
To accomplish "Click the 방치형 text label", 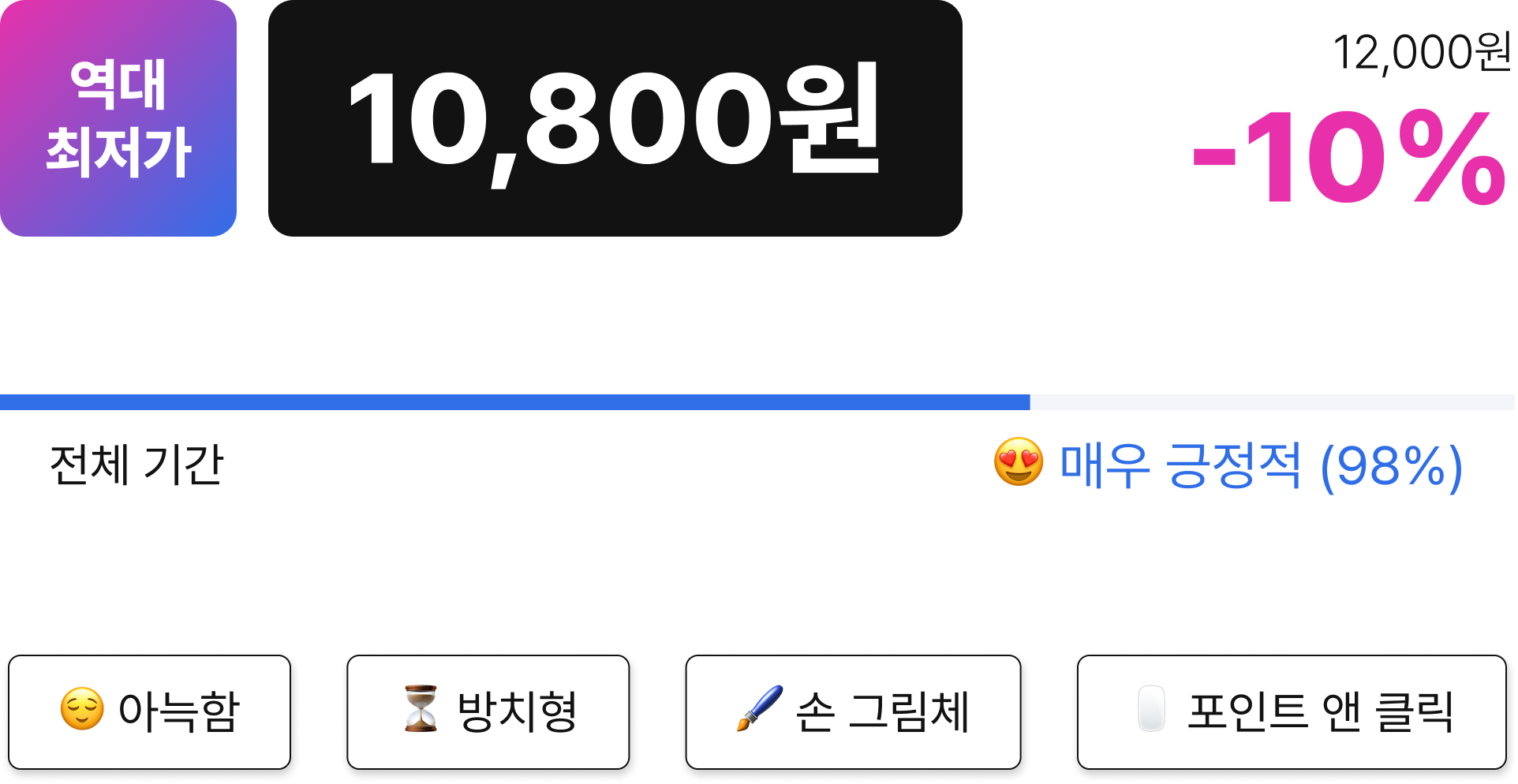I will [x=518, y=711].
